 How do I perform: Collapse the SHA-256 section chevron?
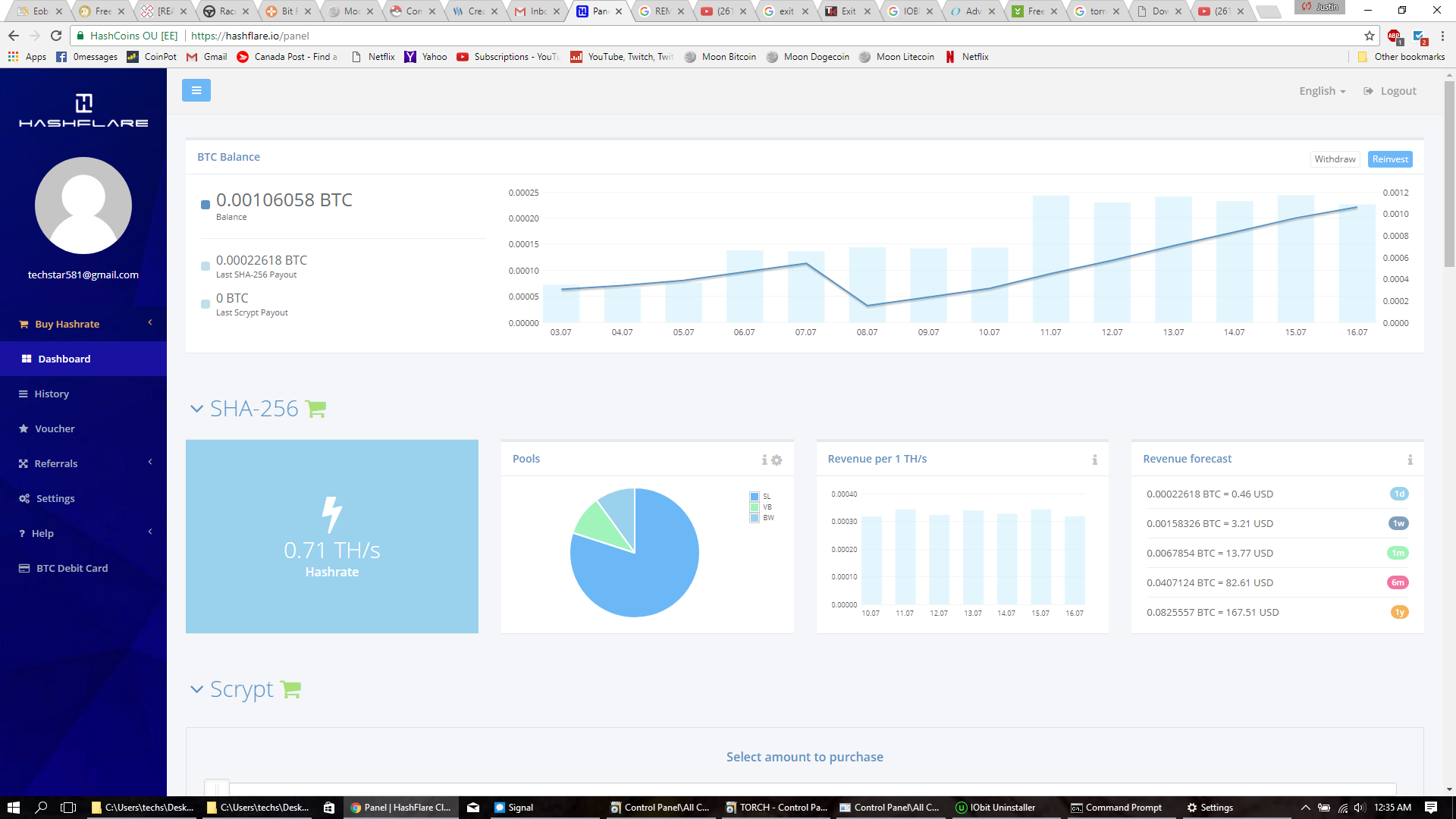pos(196,409)
